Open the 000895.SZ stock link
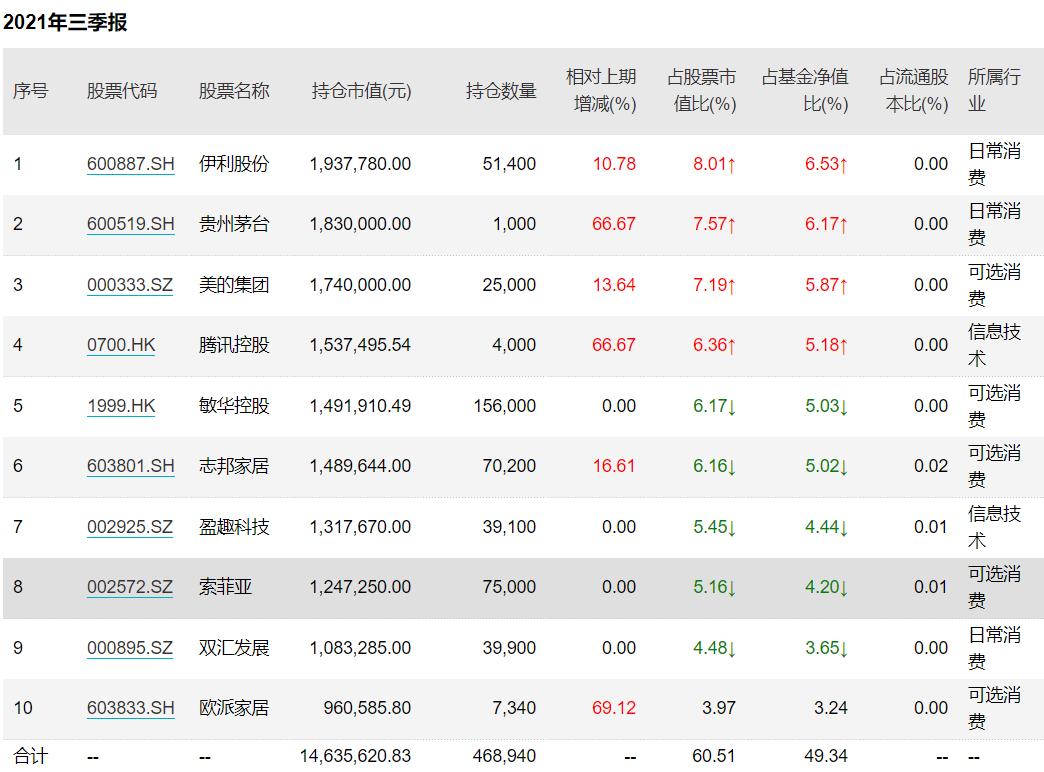 (x=130, y=648)
